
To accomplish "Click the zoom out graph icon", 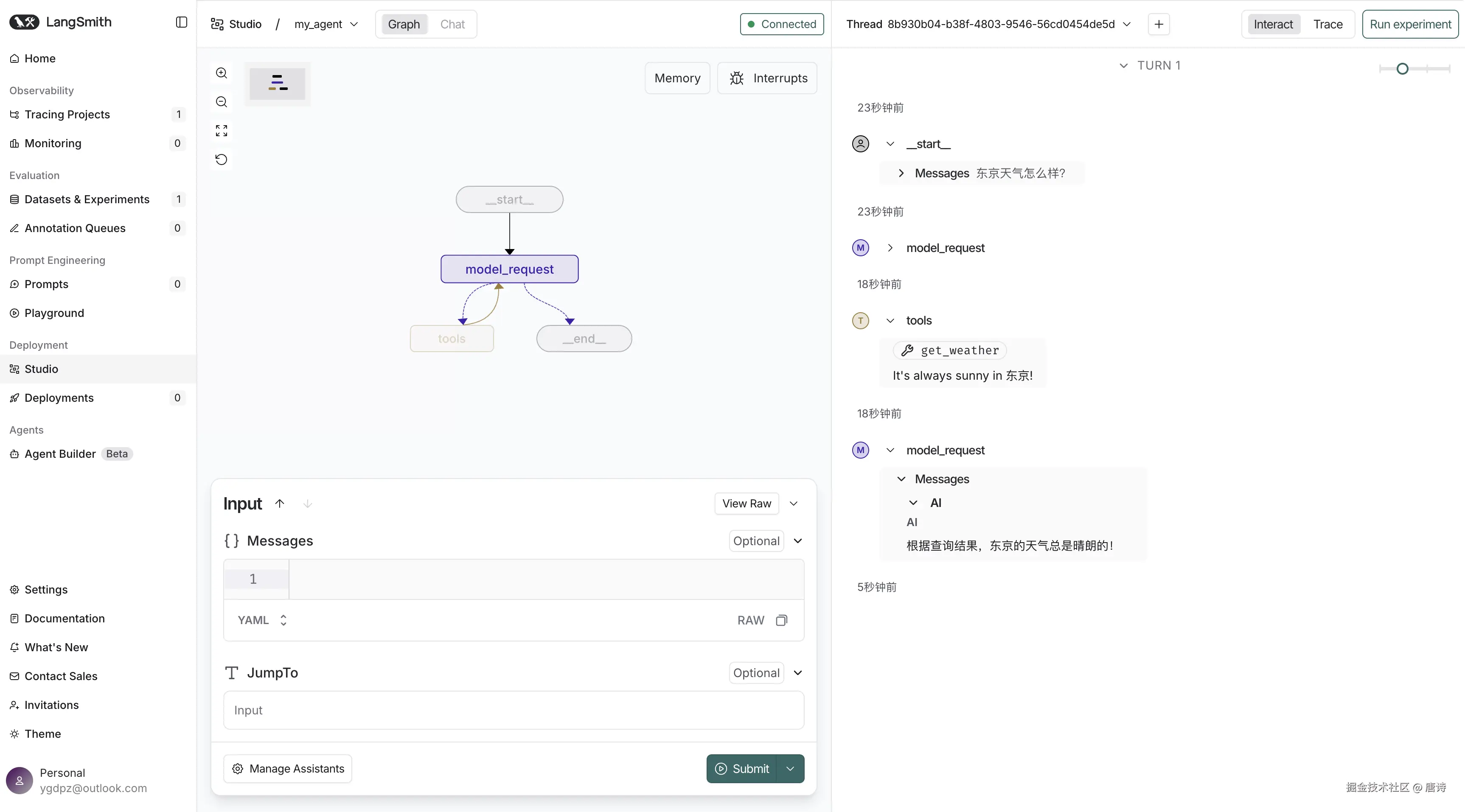I will [x=221, y=102].
